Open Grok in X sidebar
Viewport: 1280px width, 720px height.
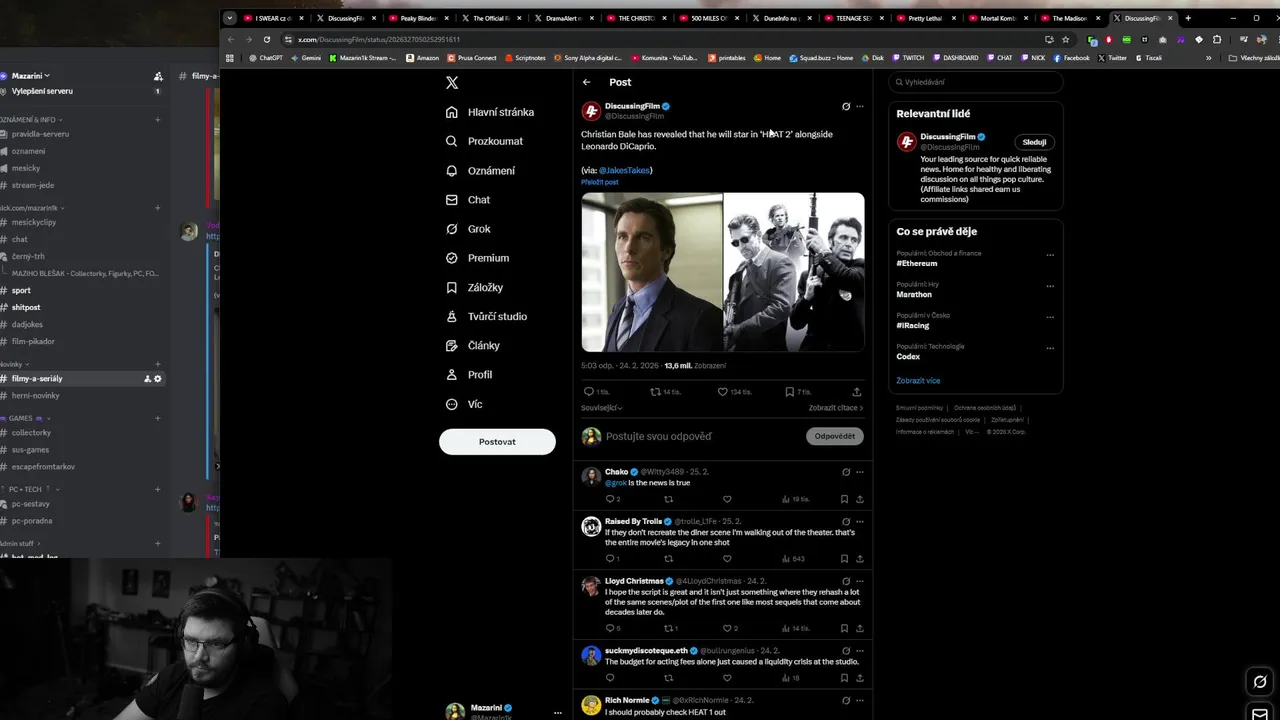468,229
